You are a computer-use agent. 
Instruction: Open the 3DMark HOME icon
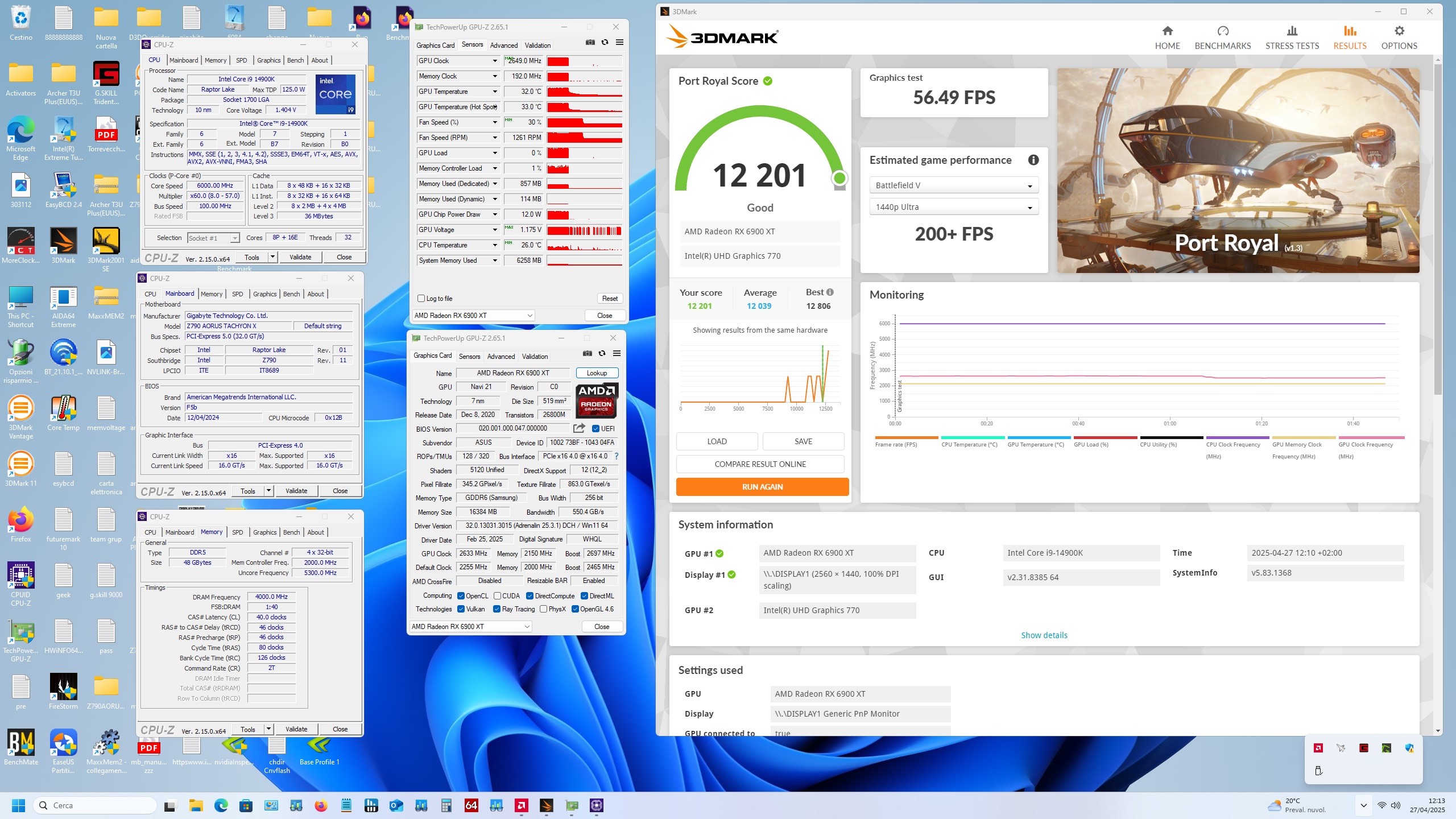point(1167,31)
